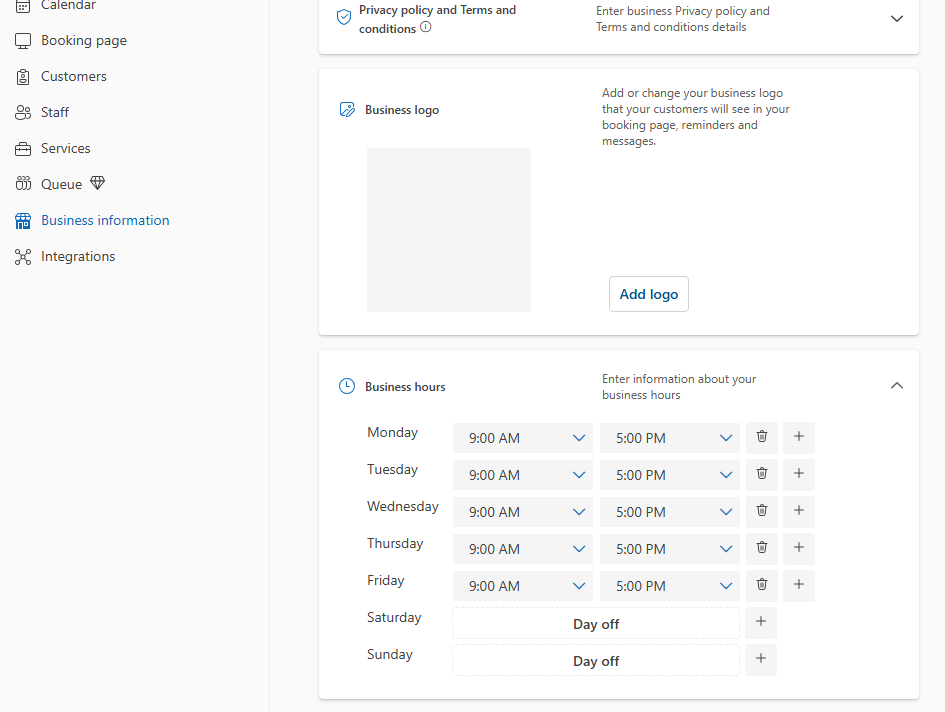
Task: Add another time slot for Friday
Action: (799, 585)
